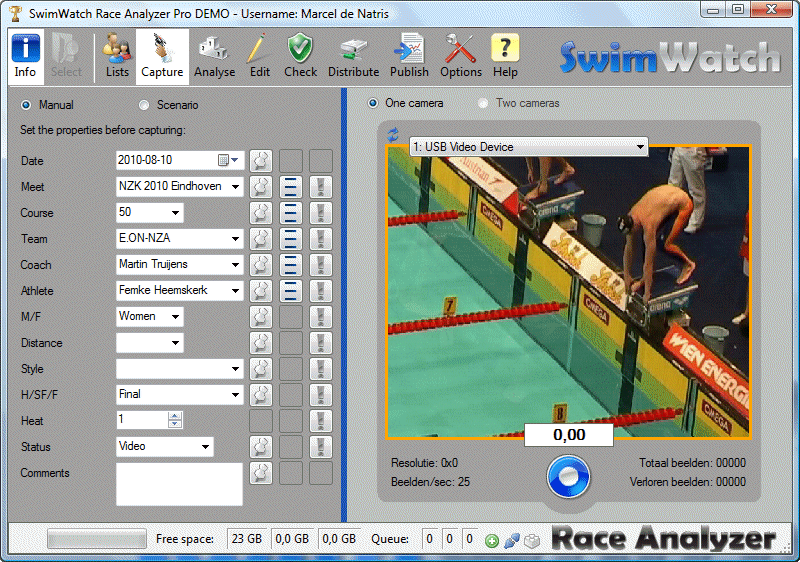Click the exclamation icon in Heat row
Viewport: 800px width, 562px height.
[x=321, y=421]
